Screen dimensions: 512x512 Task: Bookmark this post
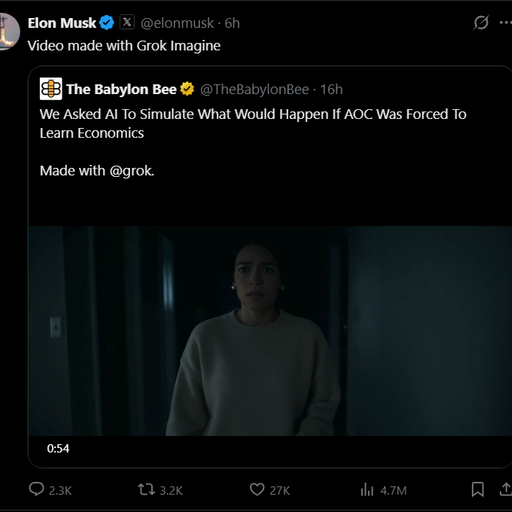point(478,490)
